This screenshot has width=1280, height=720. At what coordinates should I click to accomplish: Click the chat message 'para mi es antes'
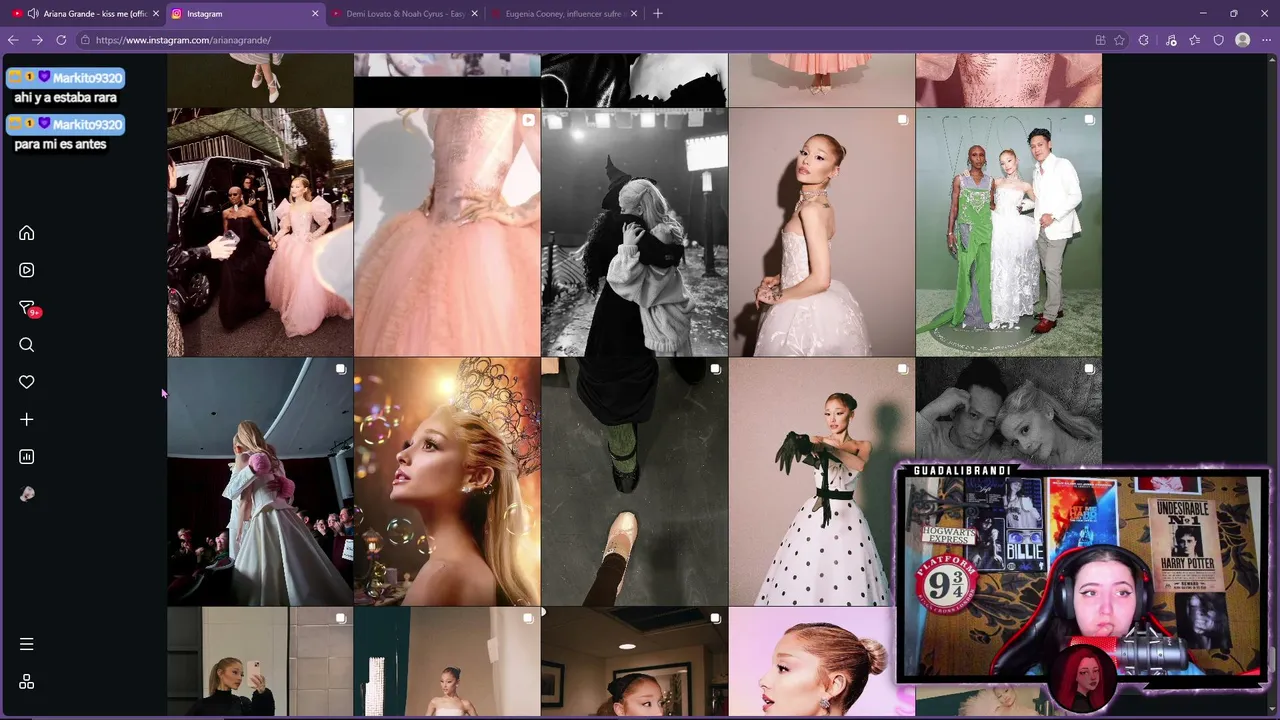(60, 144)
